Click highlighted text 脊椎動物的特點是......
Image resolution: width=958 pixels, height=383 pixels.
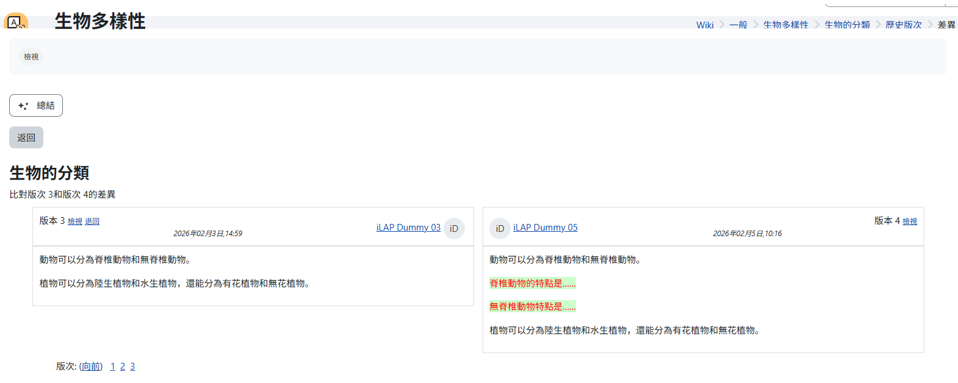533,283
